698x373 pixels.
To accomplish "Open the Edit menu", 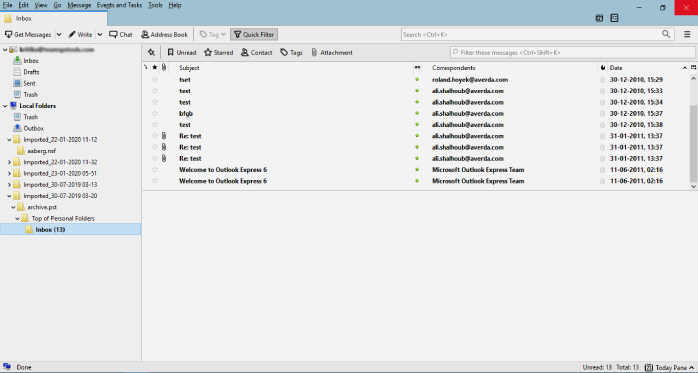I will [23, 5].
